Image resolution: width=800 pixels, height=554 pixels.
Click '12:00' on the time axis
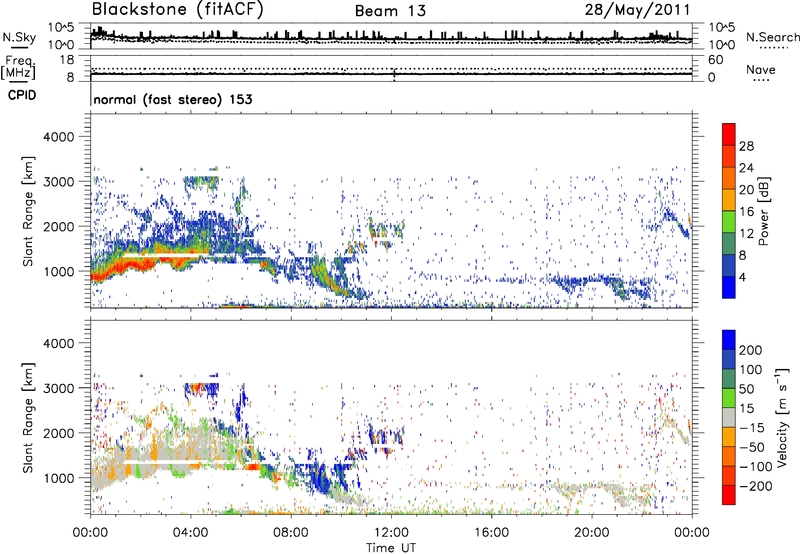(391, 532)
